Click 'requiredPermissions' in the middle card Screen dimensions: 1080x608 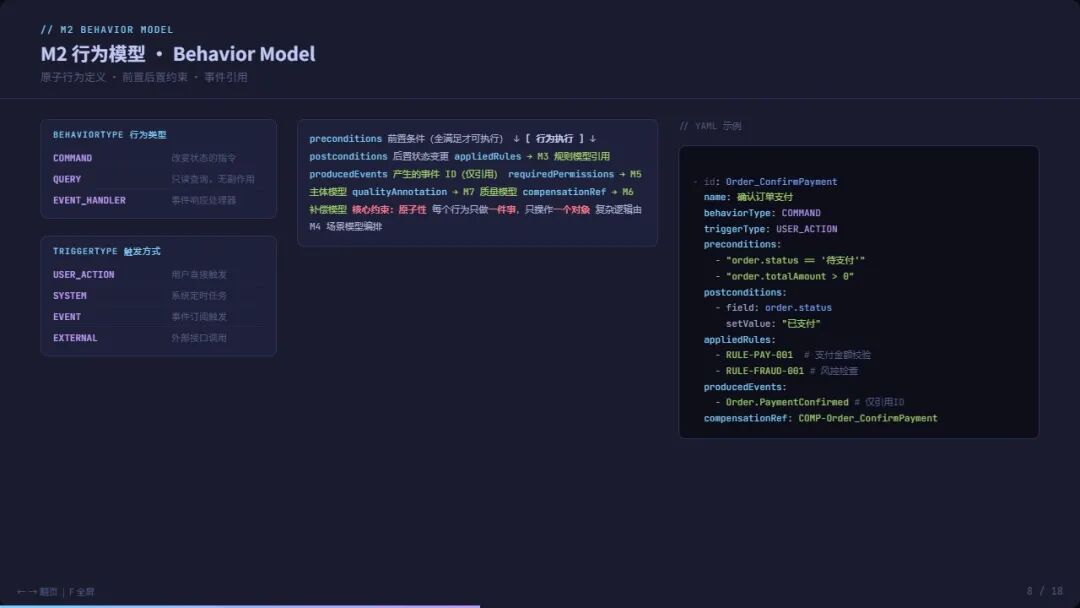561,174
